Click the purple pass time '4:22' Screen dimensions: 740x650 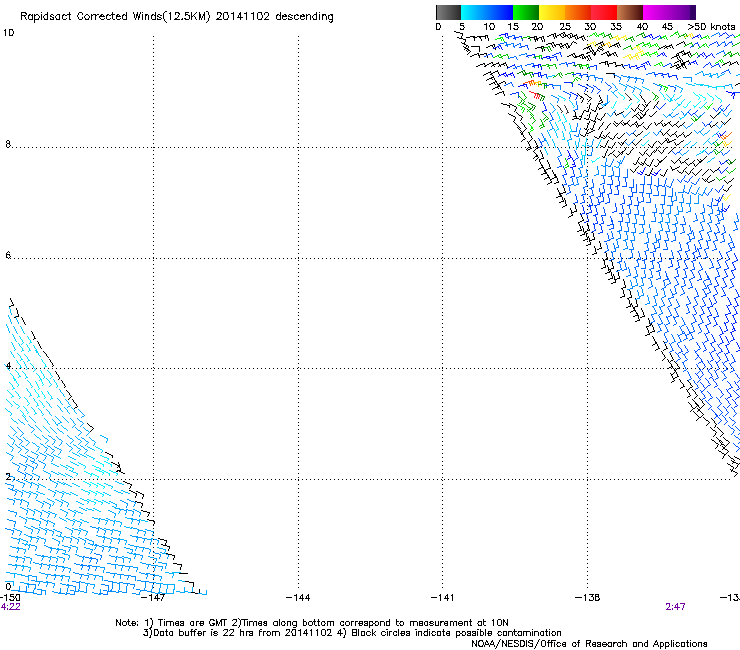click(10, 607)
